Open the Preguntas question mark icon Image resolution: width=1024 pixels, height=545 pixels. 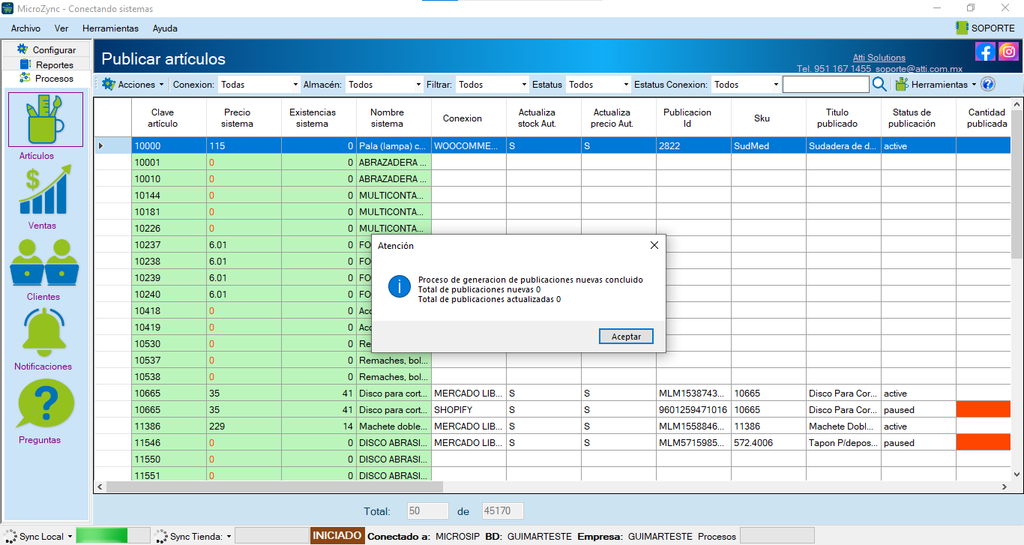tap(46, 403)
